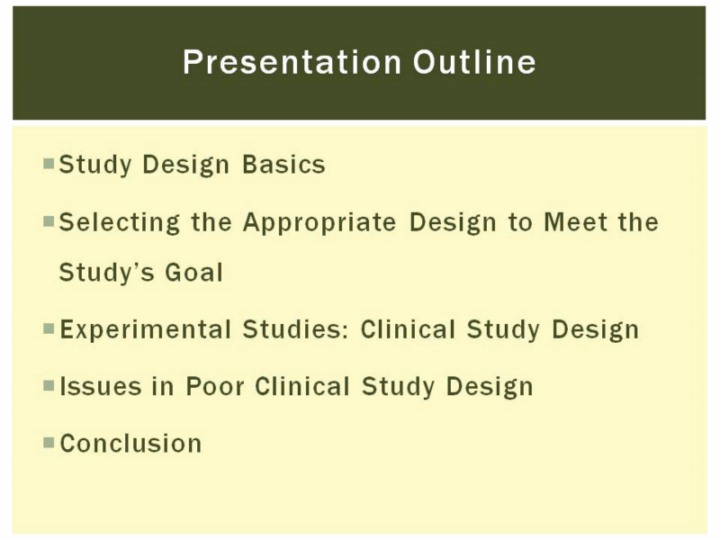Click the "Presentation Outline" slide title

pos(359,63)
